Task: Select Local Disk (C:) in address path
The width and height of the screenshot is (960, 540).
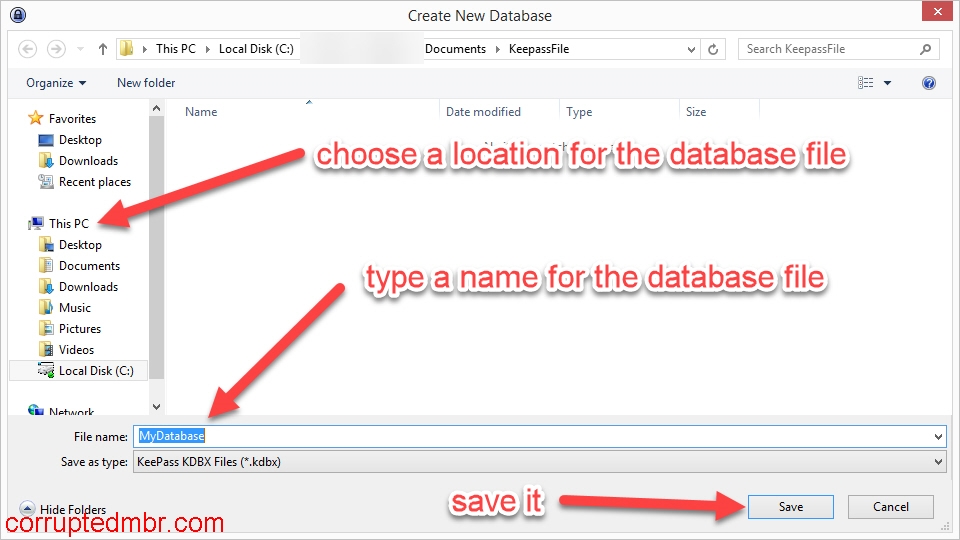Action: pos(256,49)
